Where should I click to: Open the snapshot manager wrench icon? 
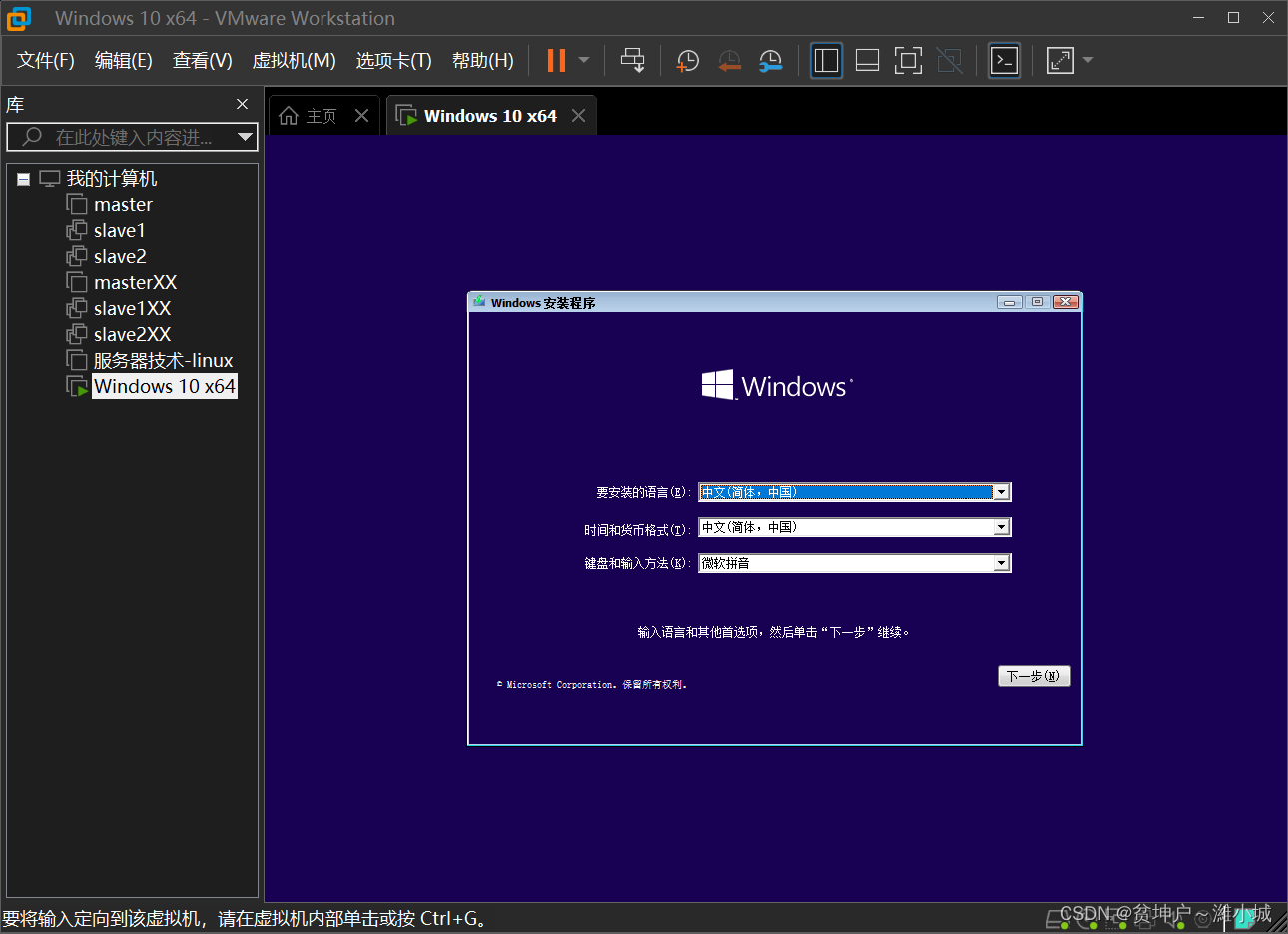tap(770, 60)
